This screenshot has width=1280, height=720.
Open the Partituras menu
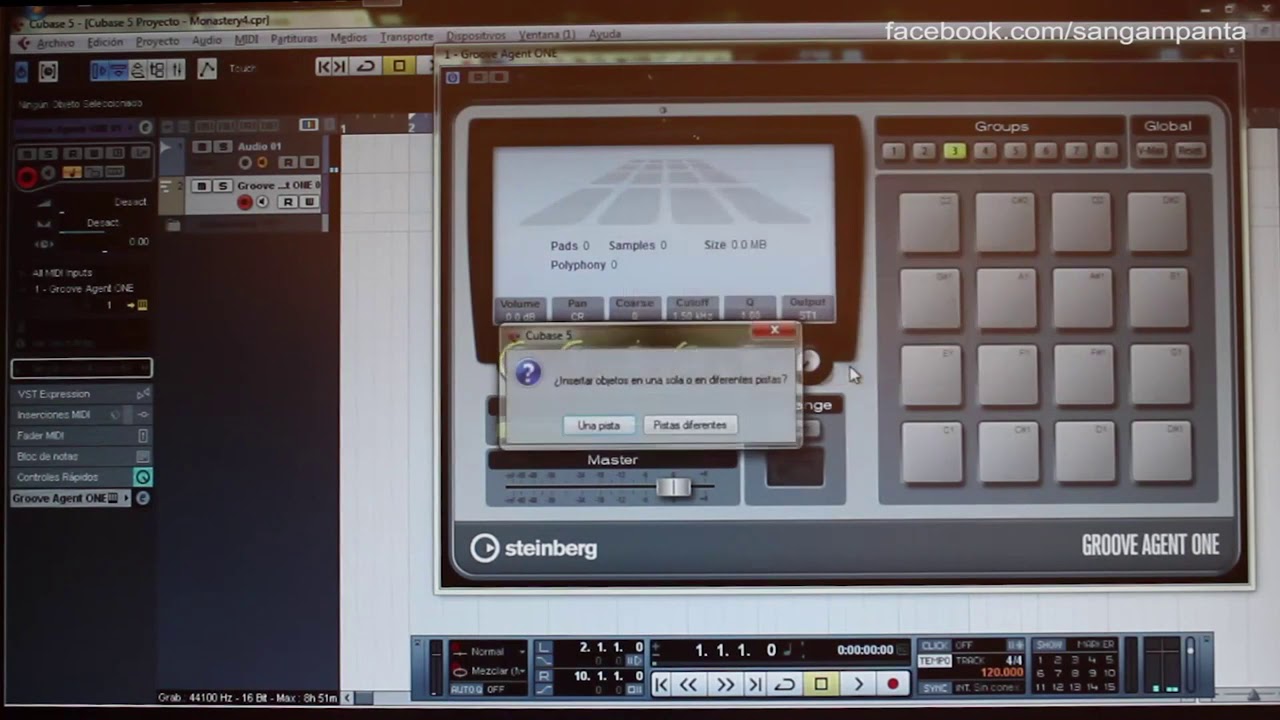point(293,39)
